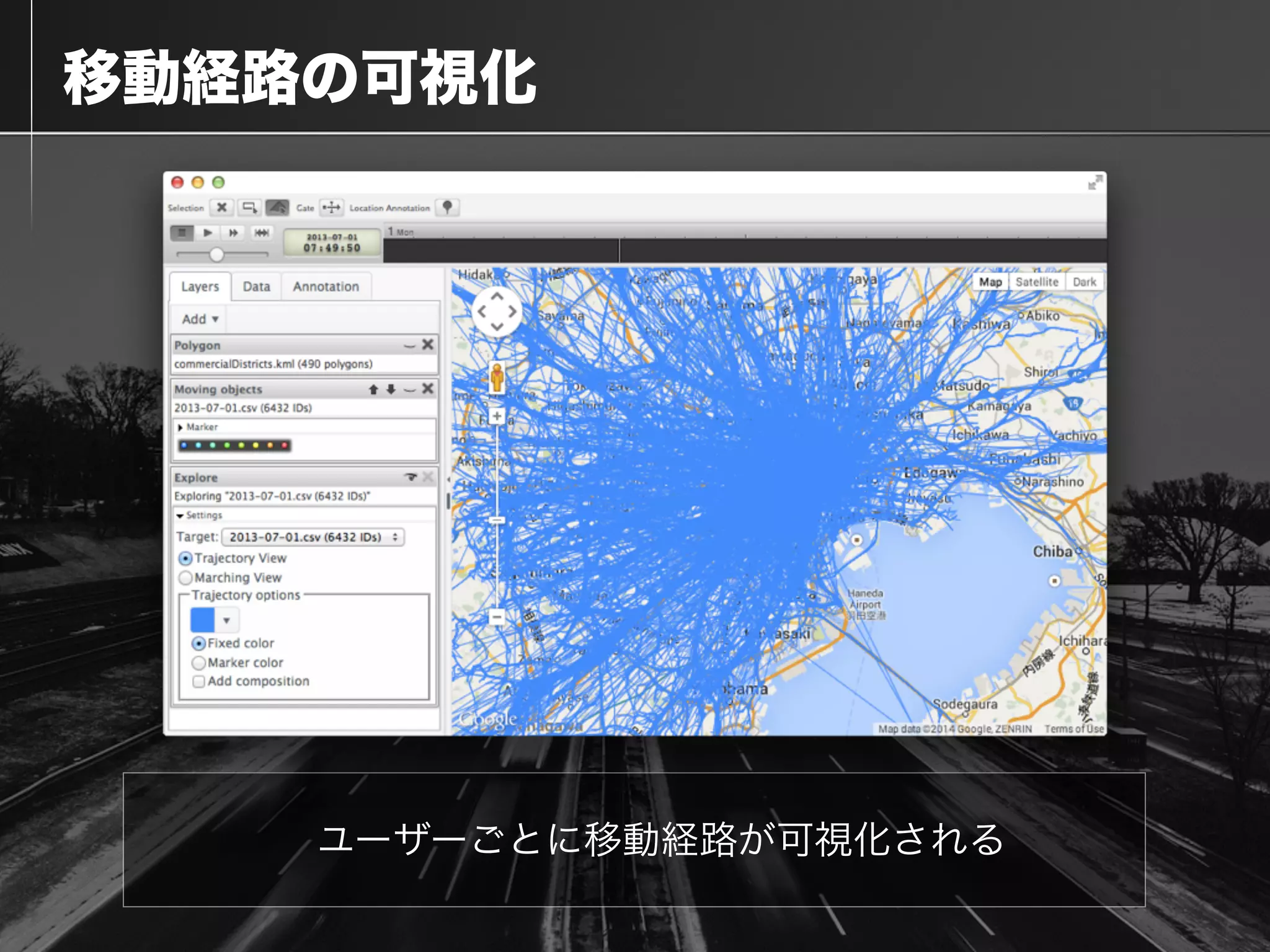Switch map to Dark view
The height and width of the screenshot is (952, 1270).
[x=1085, y=282]
